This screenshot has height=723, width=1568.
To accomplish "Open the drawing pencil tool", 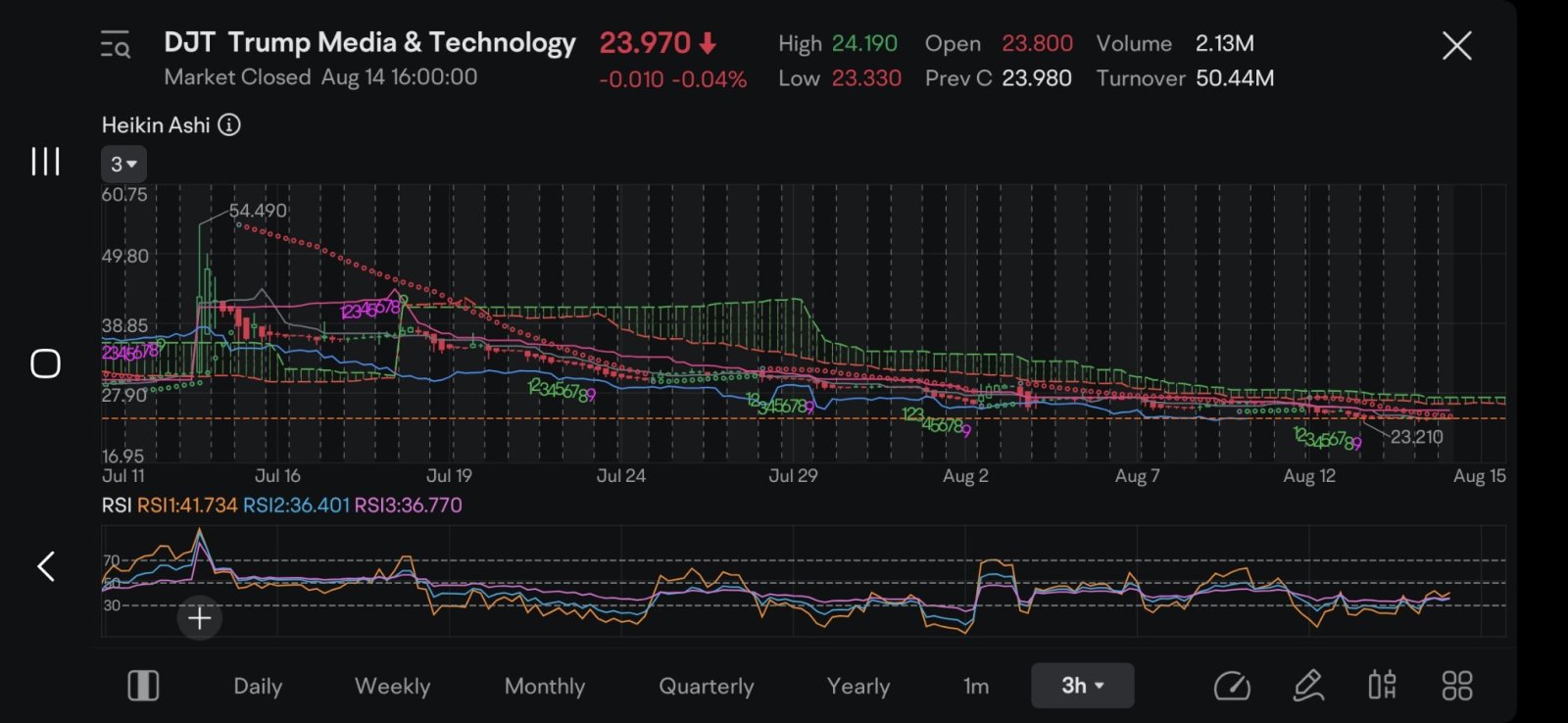I will coord(1308,686).
